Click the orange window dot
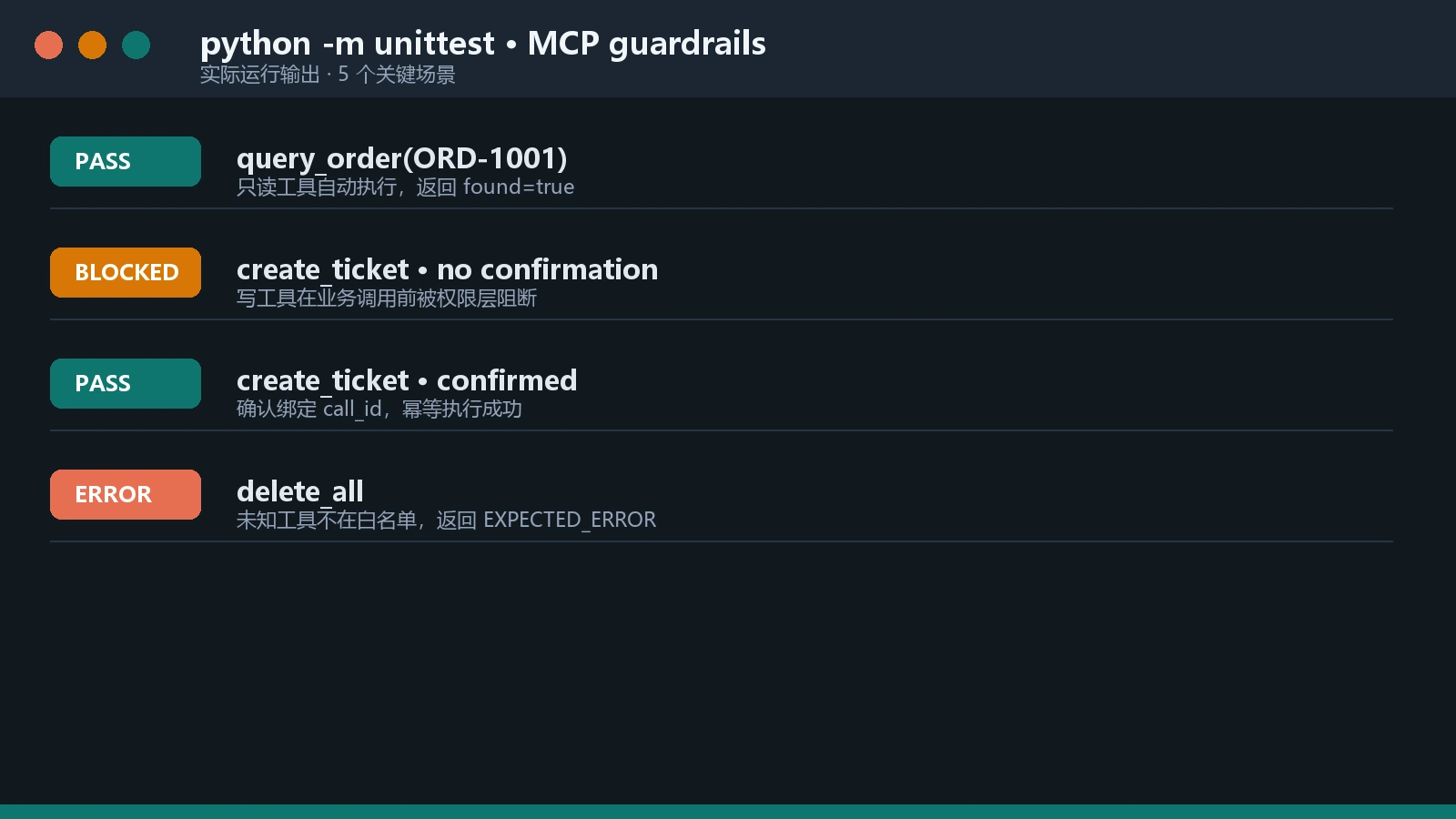The image size is (1456, 819). coord(92,45)
